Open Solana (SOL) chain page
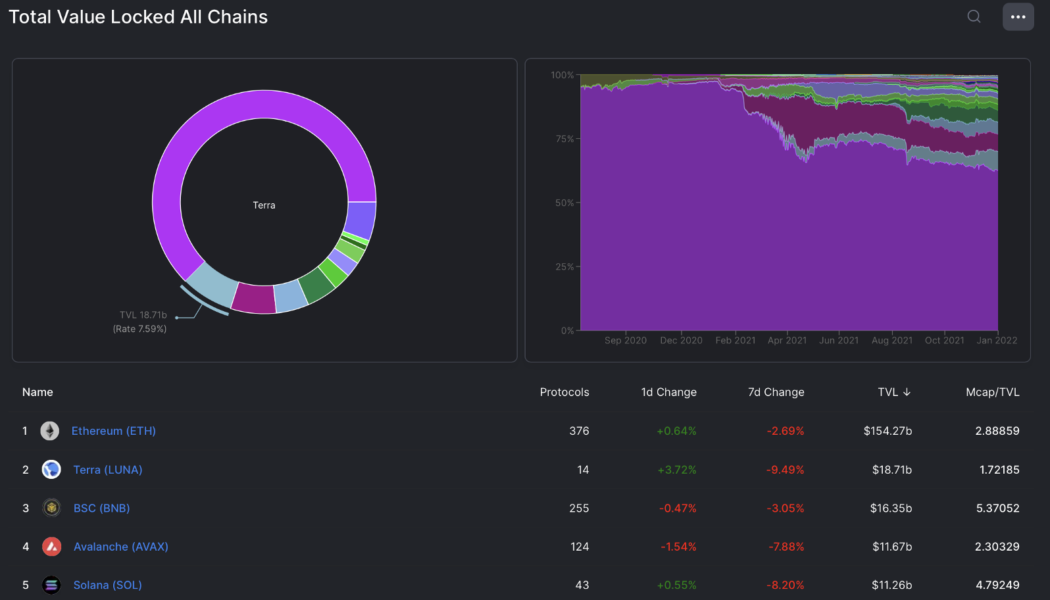Screen dimensions: 1050x600 [107, 585]
